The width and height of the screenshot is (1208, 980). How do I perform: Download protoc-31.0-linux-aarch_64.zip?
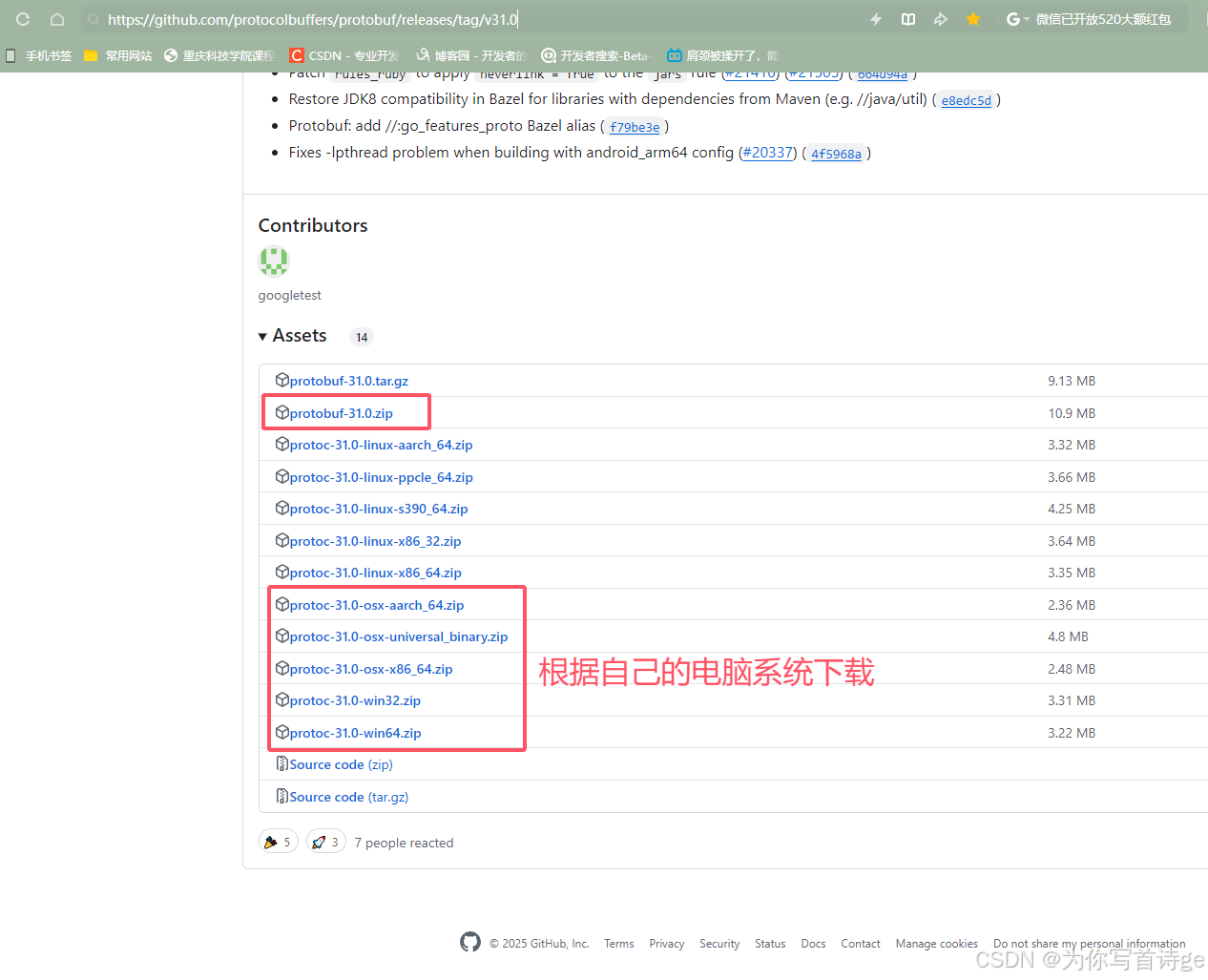click(382, 445)
